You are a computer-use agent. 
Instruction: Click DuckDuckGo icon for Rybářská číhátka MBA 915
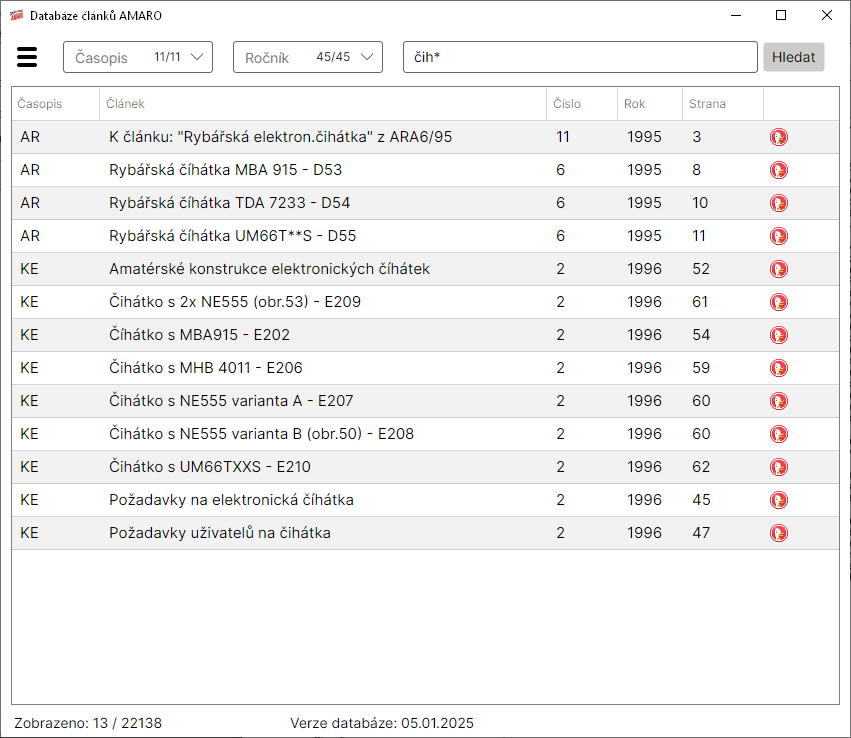[778, 170]
